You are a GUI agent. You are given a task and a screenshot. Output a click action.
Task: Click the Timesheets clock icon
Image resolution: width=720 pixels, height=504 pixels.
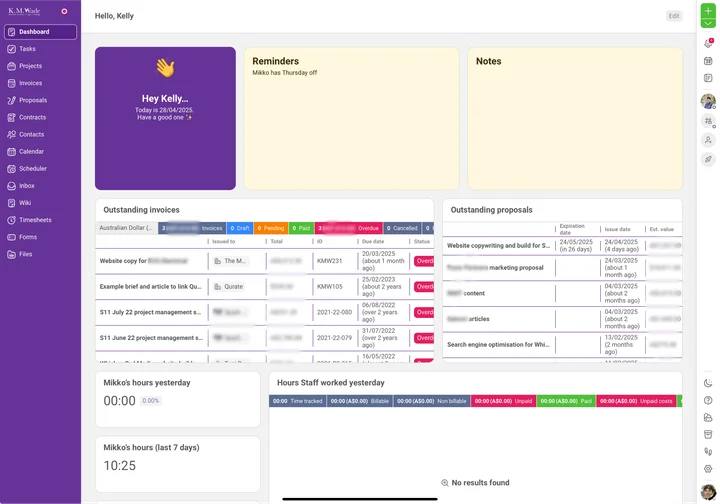tap(11, 220)
